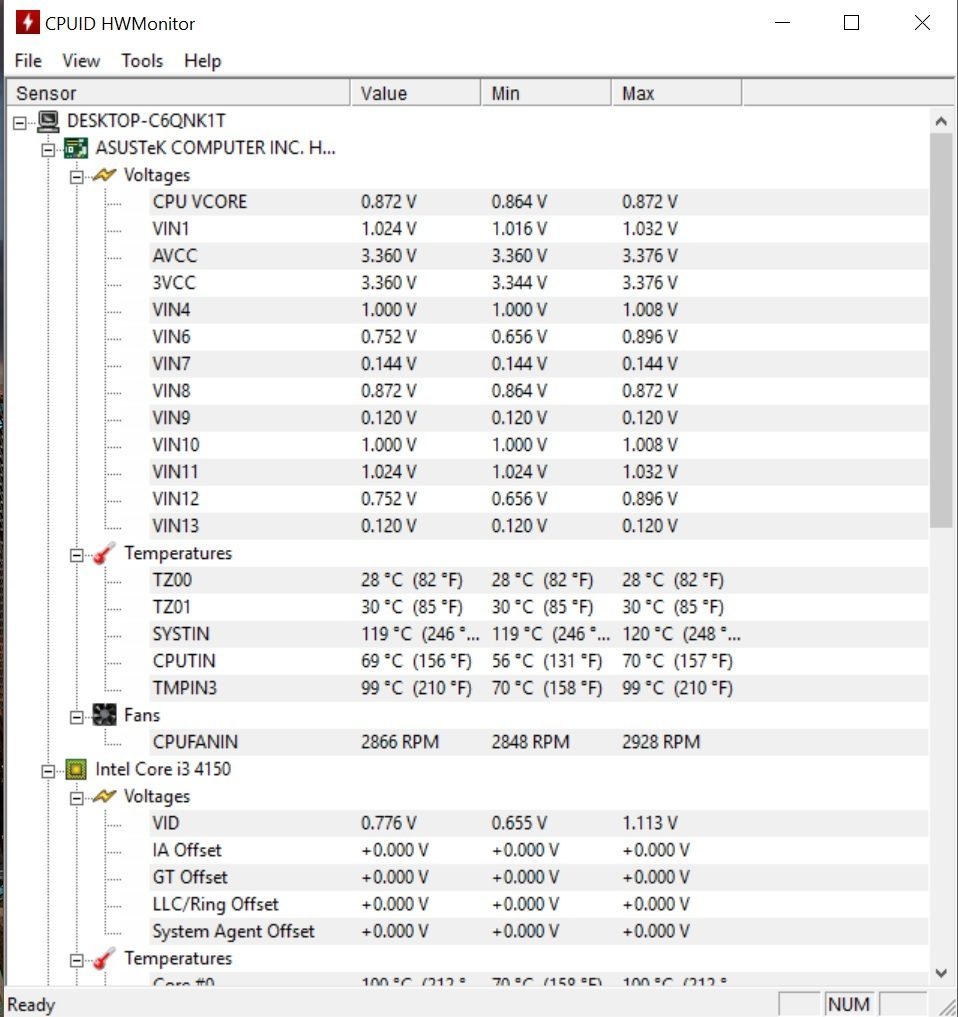Select the VIN13 voltage row

tap(538, 526)
